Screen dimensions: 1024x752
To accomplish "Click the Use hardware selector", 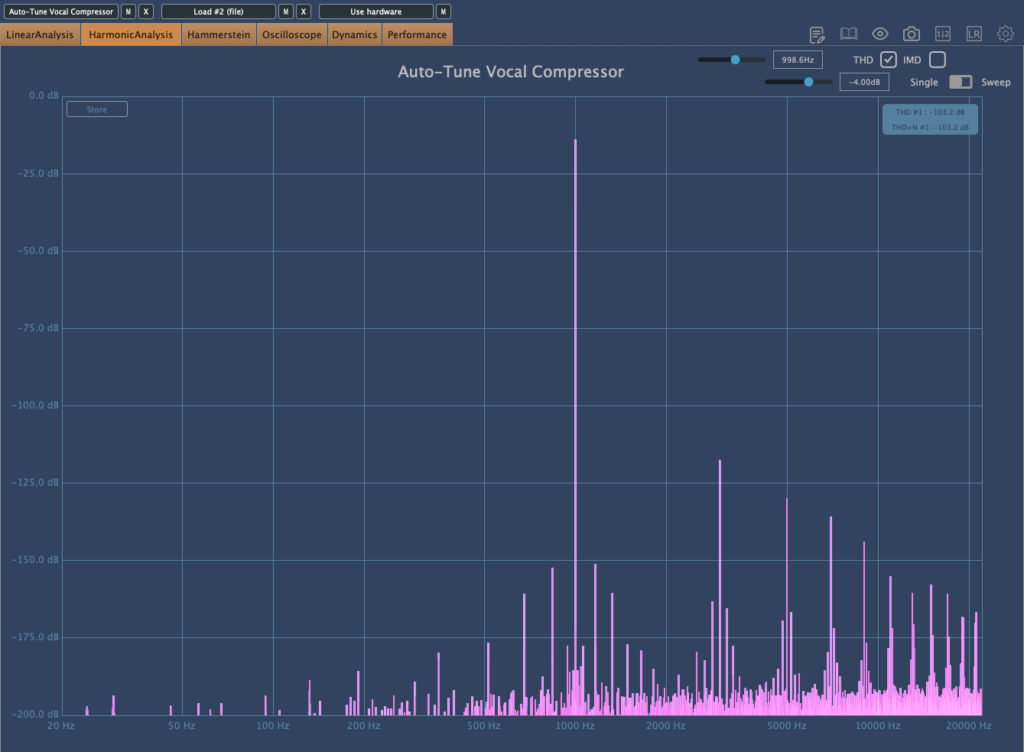I will tap(376, 12).
